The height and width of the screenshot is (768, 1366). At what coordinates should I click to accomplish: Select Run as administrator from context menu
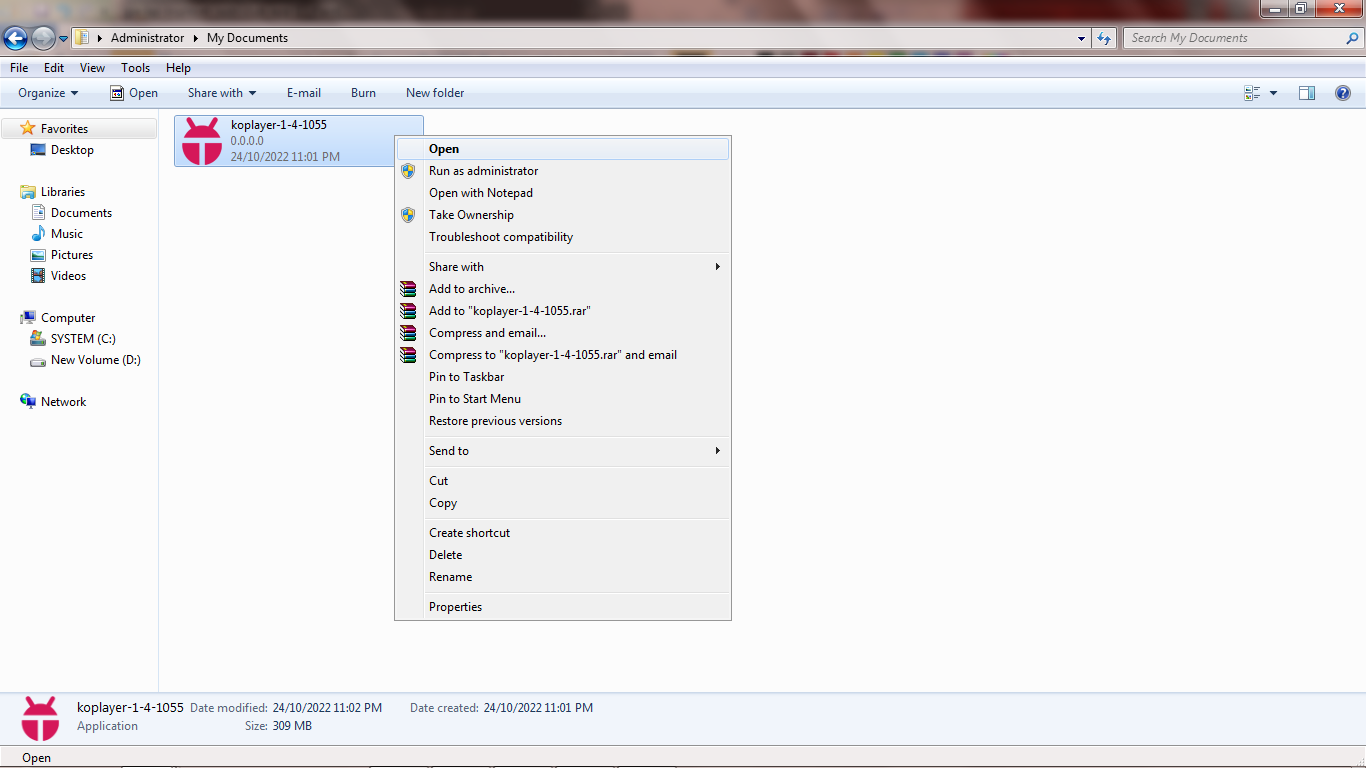coord(483,171)
